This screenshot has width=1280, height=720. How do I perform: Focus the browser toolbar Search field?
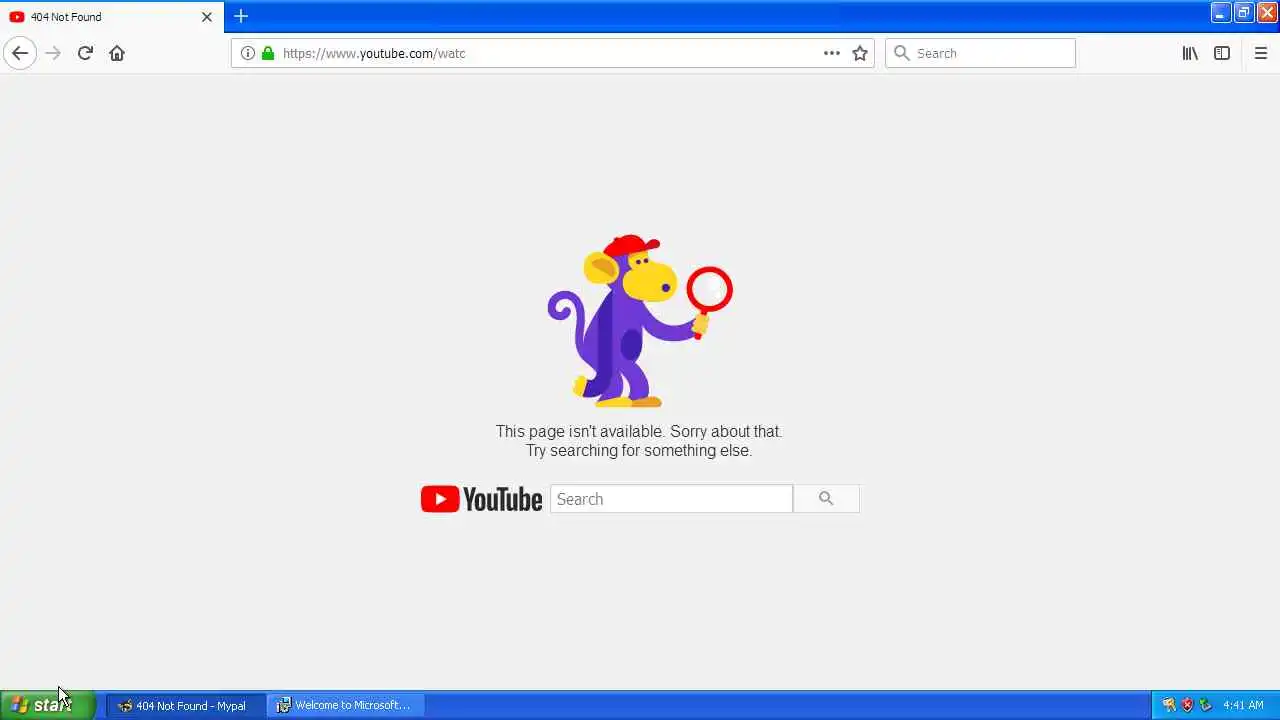coord(980,53)
